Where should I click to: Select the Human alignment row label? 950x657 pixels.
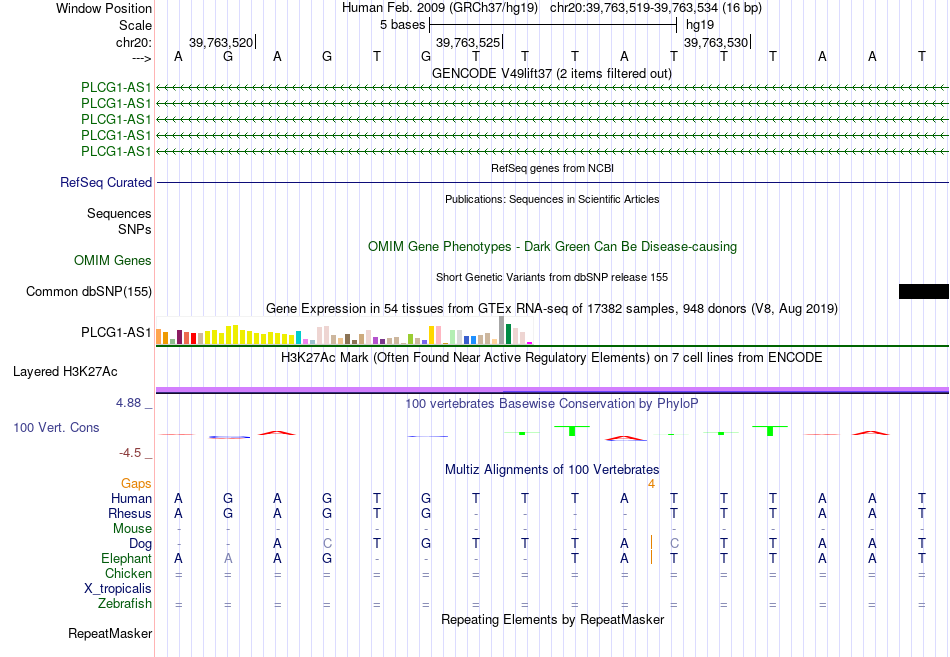131,499
